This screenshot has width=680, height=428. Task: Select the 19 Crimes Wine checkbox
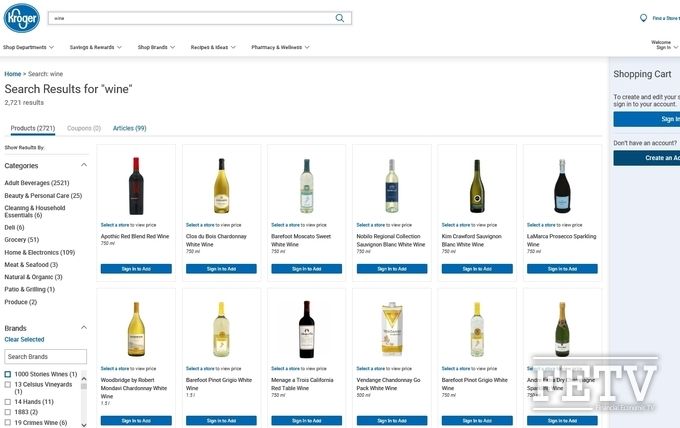click(x=8, y=423)
